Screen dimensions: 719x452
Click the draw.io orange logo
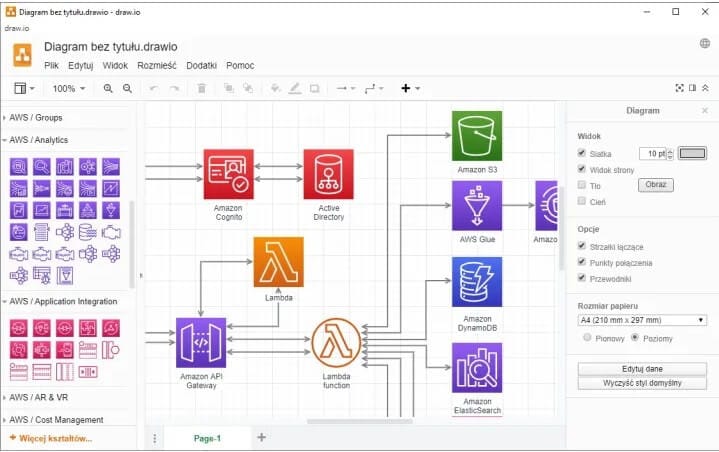click(22, 55)
